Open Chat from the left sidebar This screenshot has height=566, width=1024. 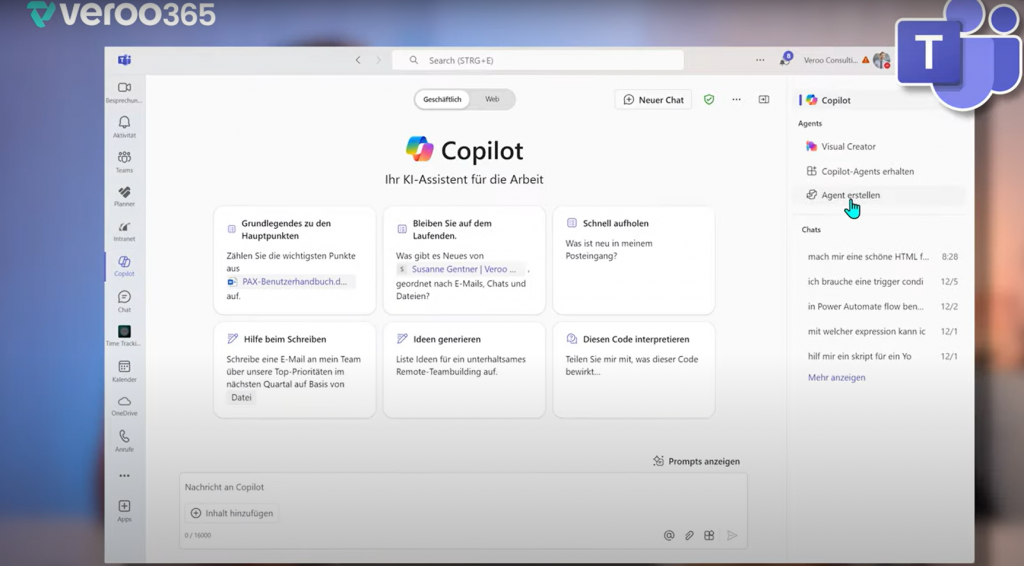(x=124, y=301)
